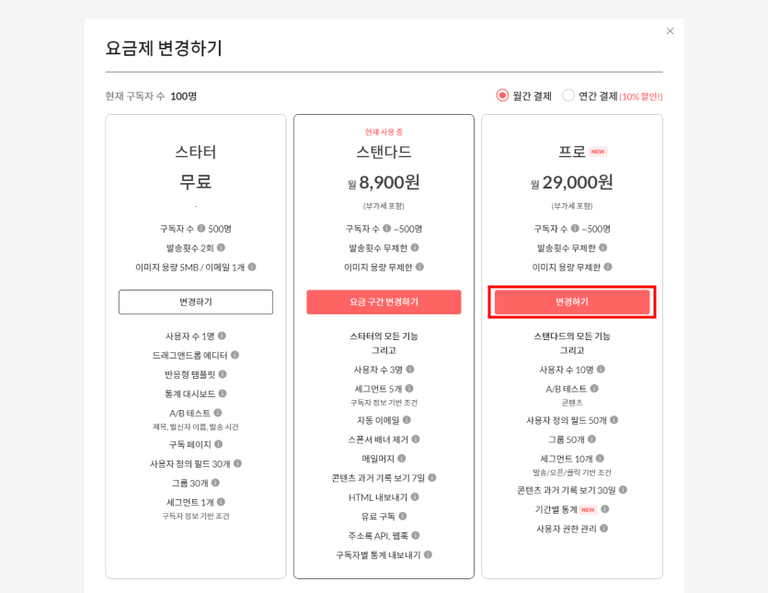Click 변경하기 button in 프로 plan
Image resolution: width=768 pixels, height=593 pixels.
coord(572,302)
